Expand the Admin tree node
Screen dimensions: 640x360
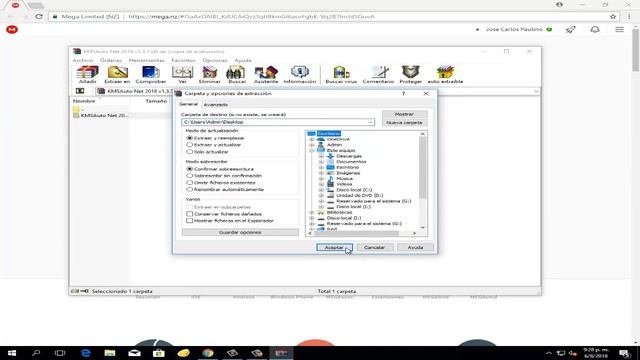(312, 145)
